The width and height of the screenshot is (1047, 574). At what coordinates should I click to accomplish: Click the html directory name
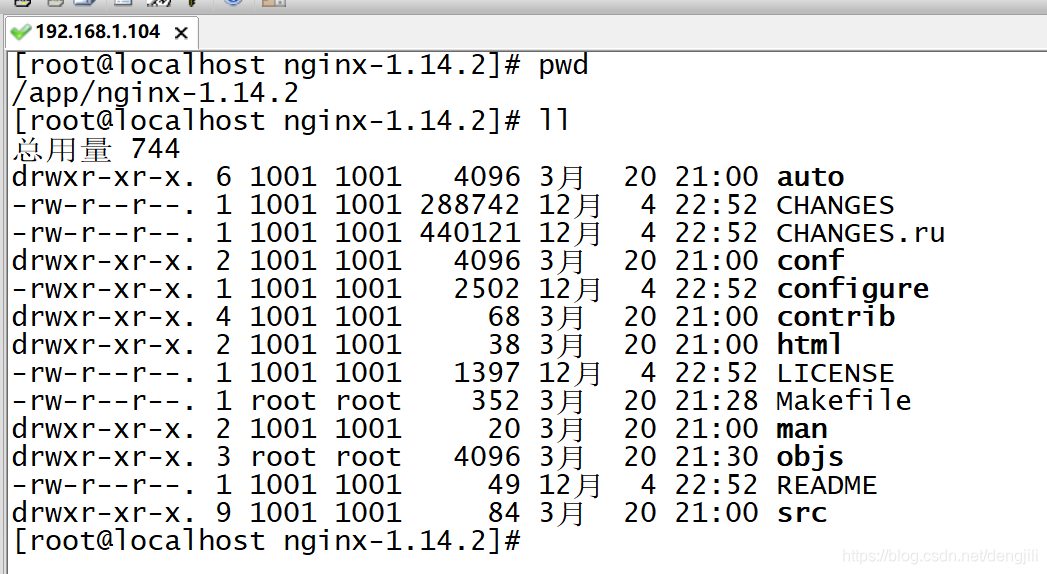coord(809,345)
